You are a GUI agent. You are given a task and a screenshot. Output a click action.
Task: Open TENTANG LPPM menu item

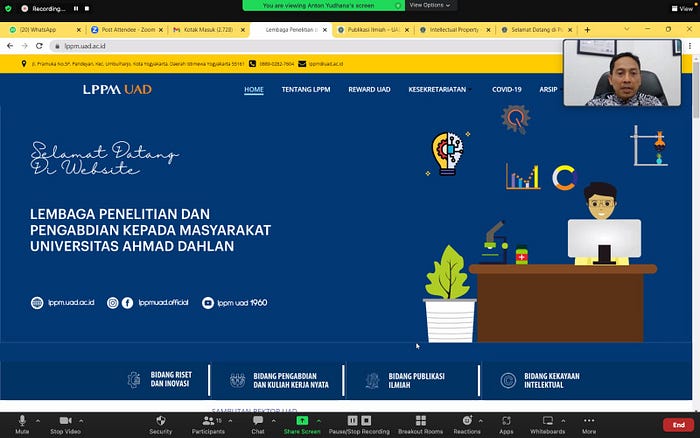pyautogui.click(x=306, y=89)
